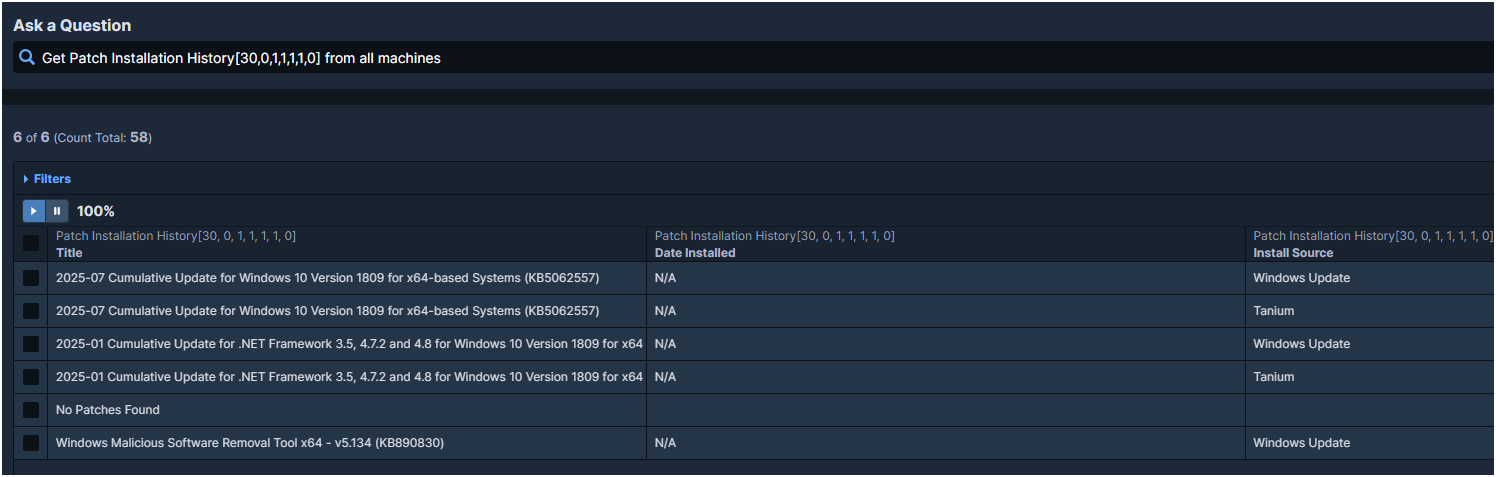
Task: Tick the checkbox for the KB5062557 Tanium row
Action: click(31, 311)
